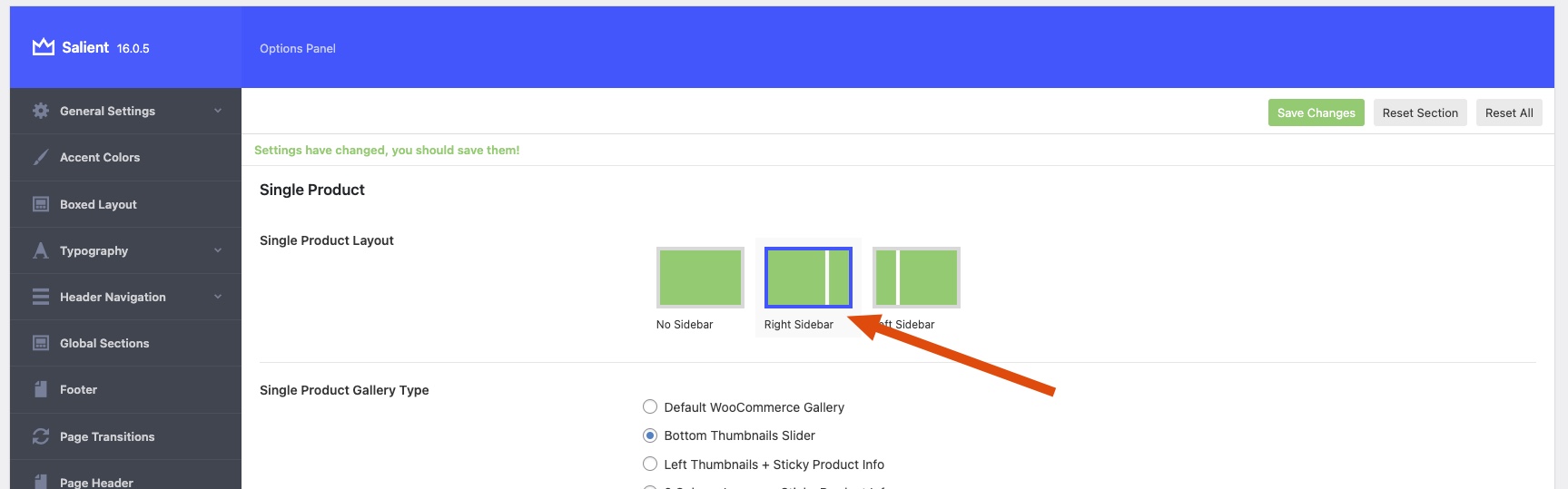The width and height of the screenshot is (1568, 489).
Task: Select Bottom Thumbnails Slider radio option
Action: point(650,435)
